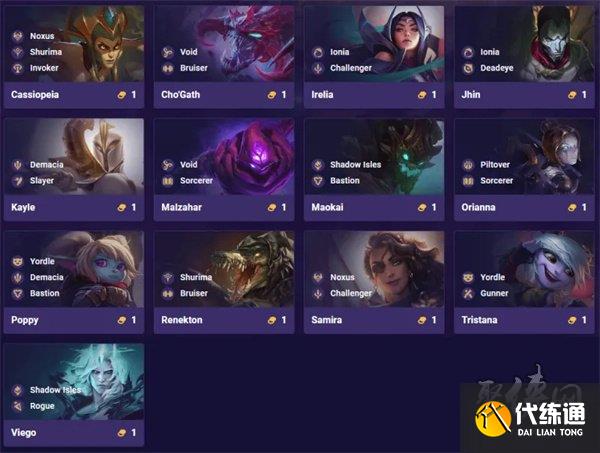
Task: Click the Cassiopeia name label
Action: (35, 95)
